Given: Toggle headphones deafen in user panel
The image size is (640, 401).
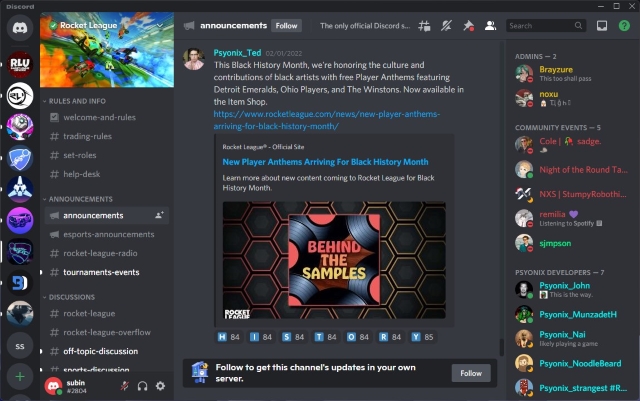Looking at the screenshot, I should 142,386.
